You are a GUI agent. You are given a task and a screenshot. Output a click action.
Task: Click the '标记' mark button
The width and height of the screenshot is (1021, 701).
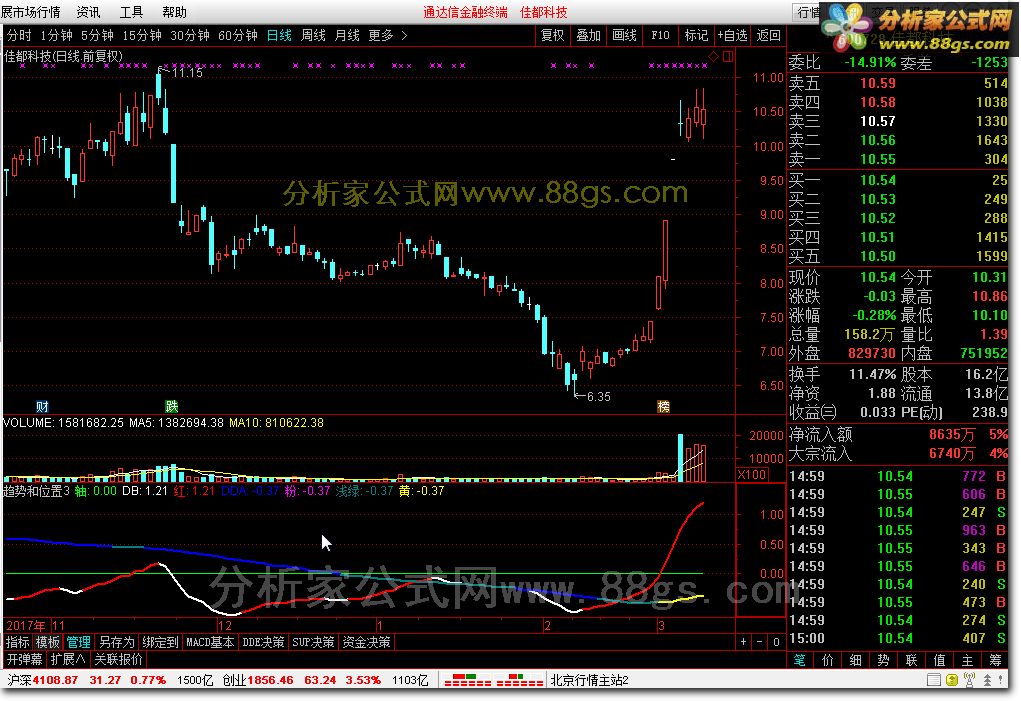click(696, 35)
